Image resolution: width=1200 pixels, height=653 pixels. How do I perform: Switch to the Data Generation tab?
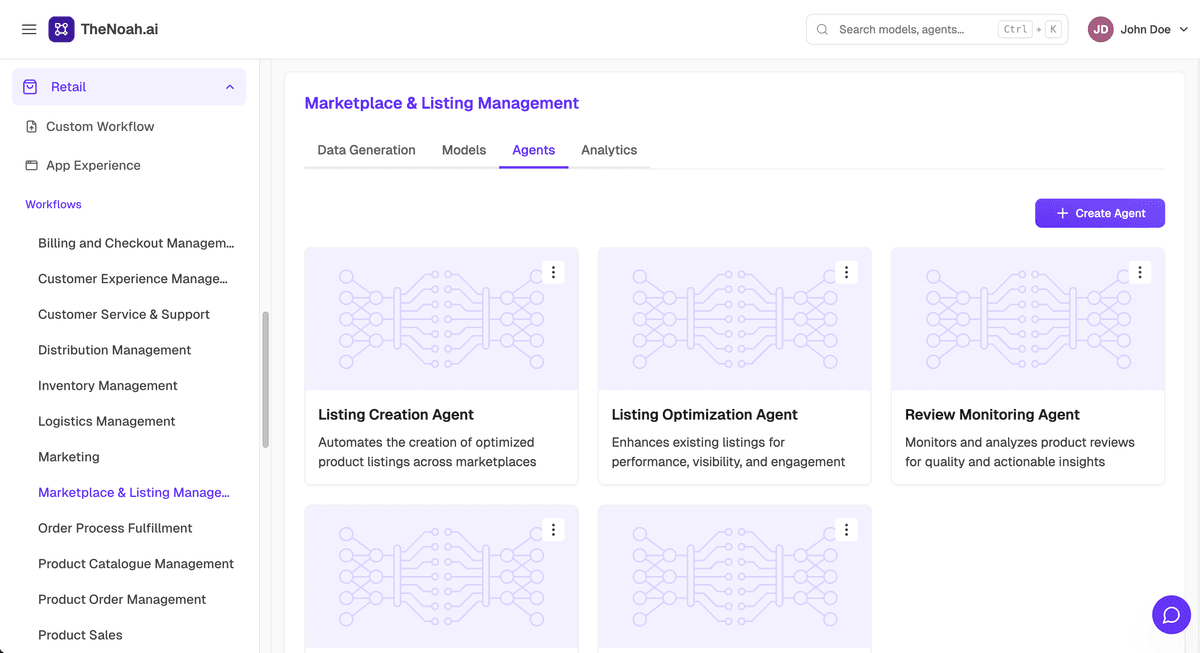[366, 150]
